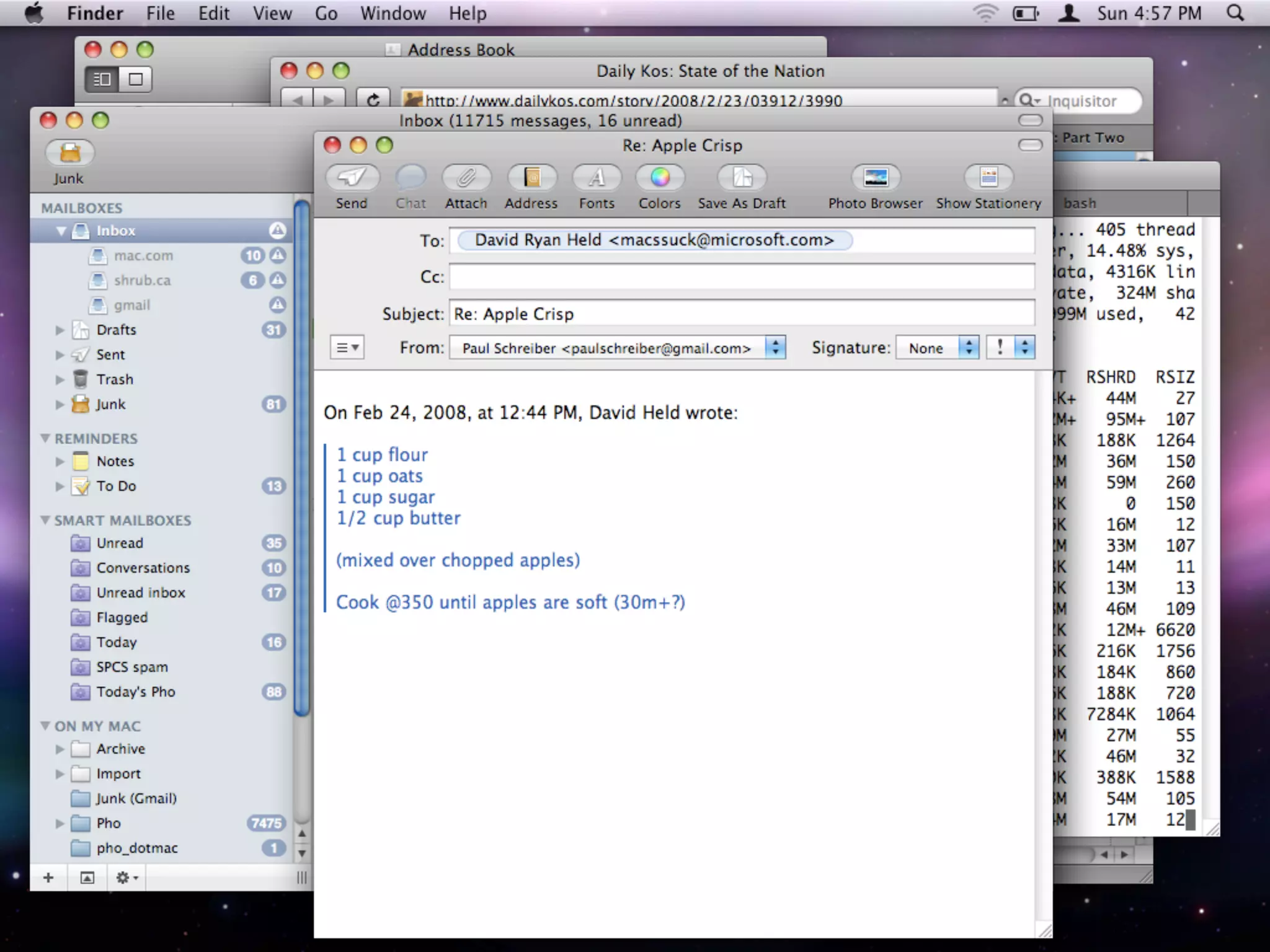The width and height of the screenshot is (1270, 952).
Task: Click the Cc input field
Action: click(742, 276)
